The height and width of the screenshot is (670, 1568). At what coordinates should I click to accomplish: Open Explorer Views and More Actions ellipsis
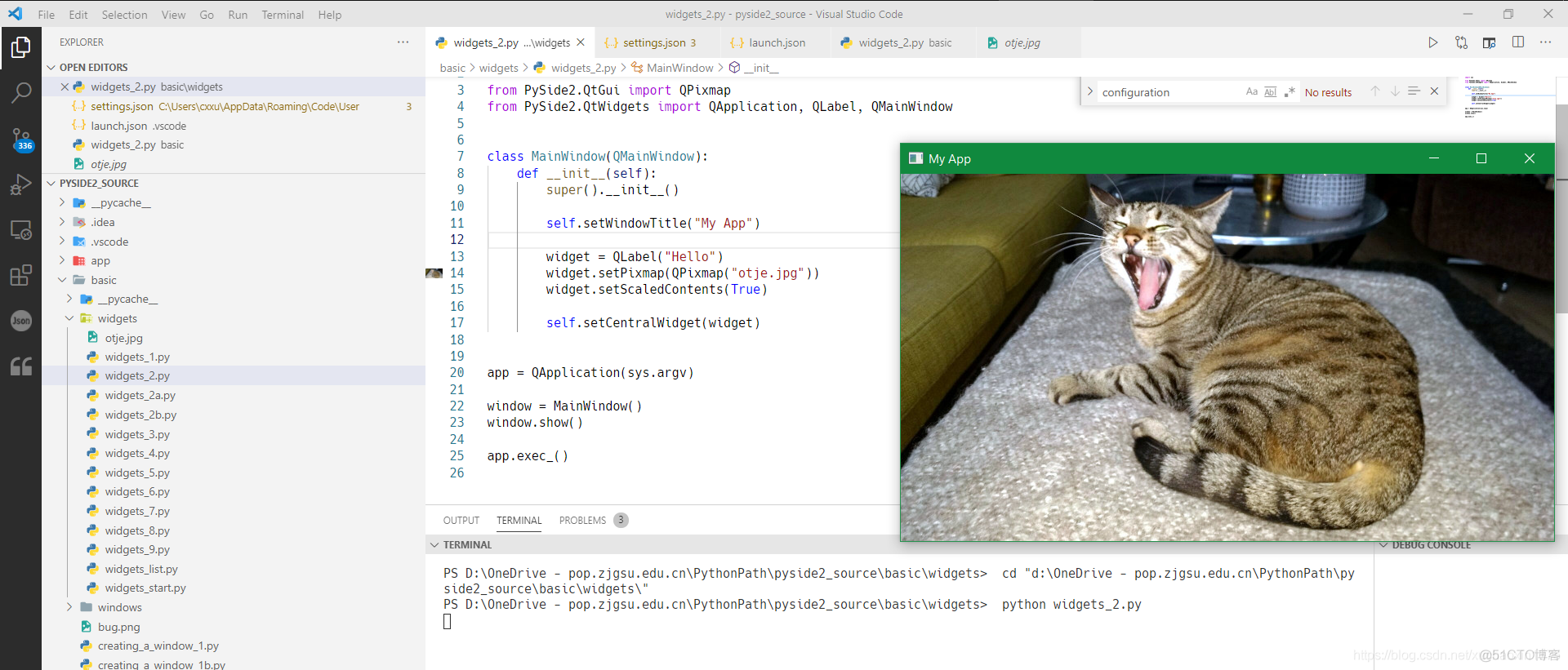(403, 42)
